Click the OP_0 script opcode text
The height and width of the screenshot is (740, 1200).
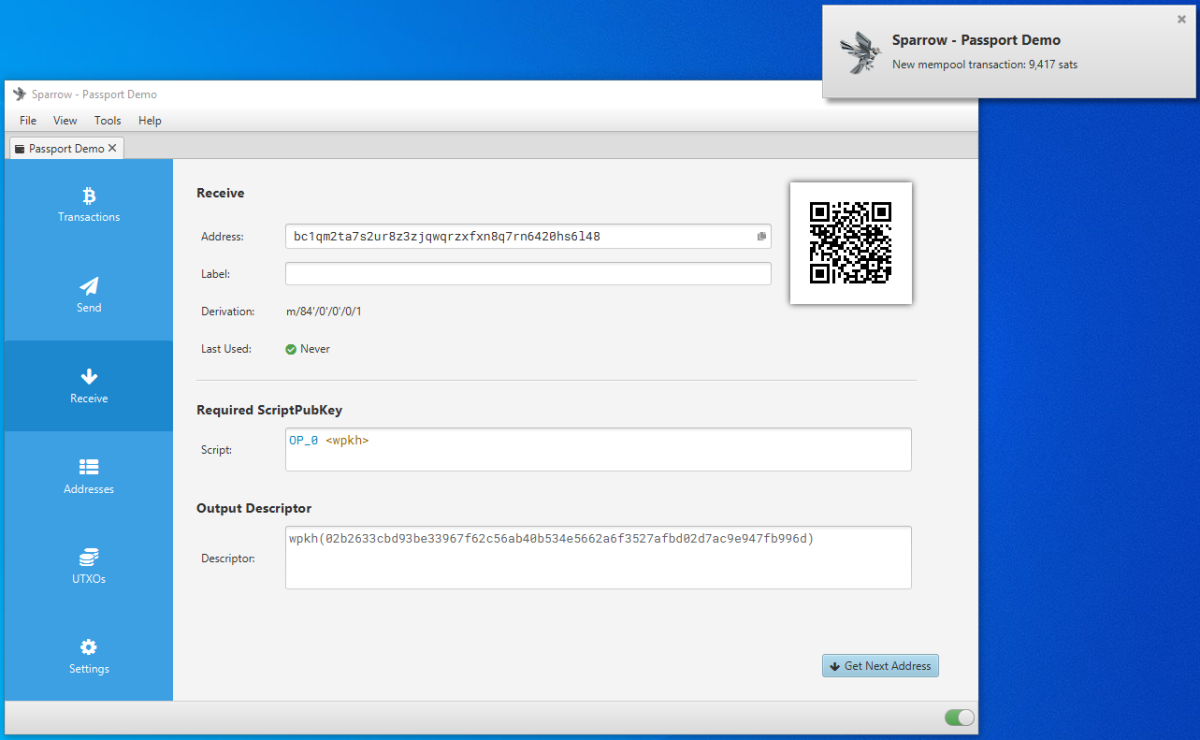303,440
